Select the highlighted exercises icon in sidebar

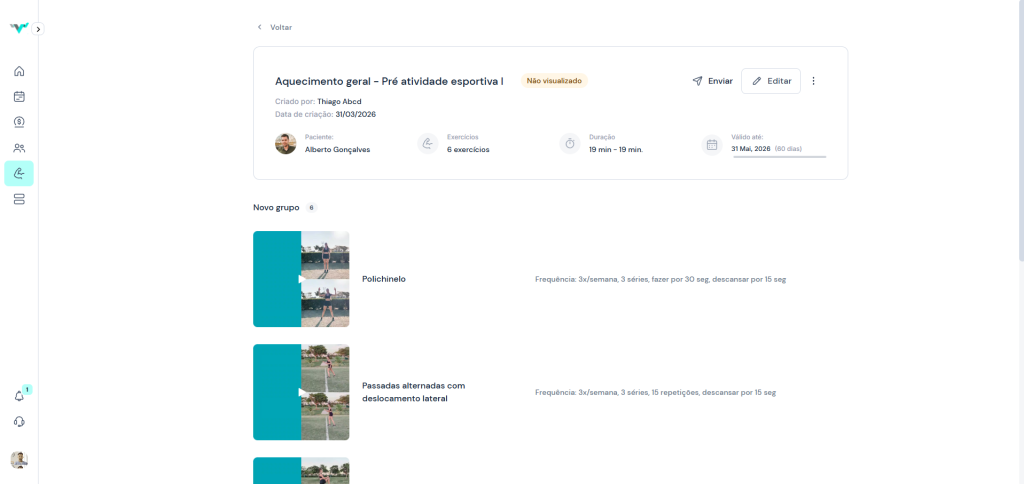click(19, 174)
